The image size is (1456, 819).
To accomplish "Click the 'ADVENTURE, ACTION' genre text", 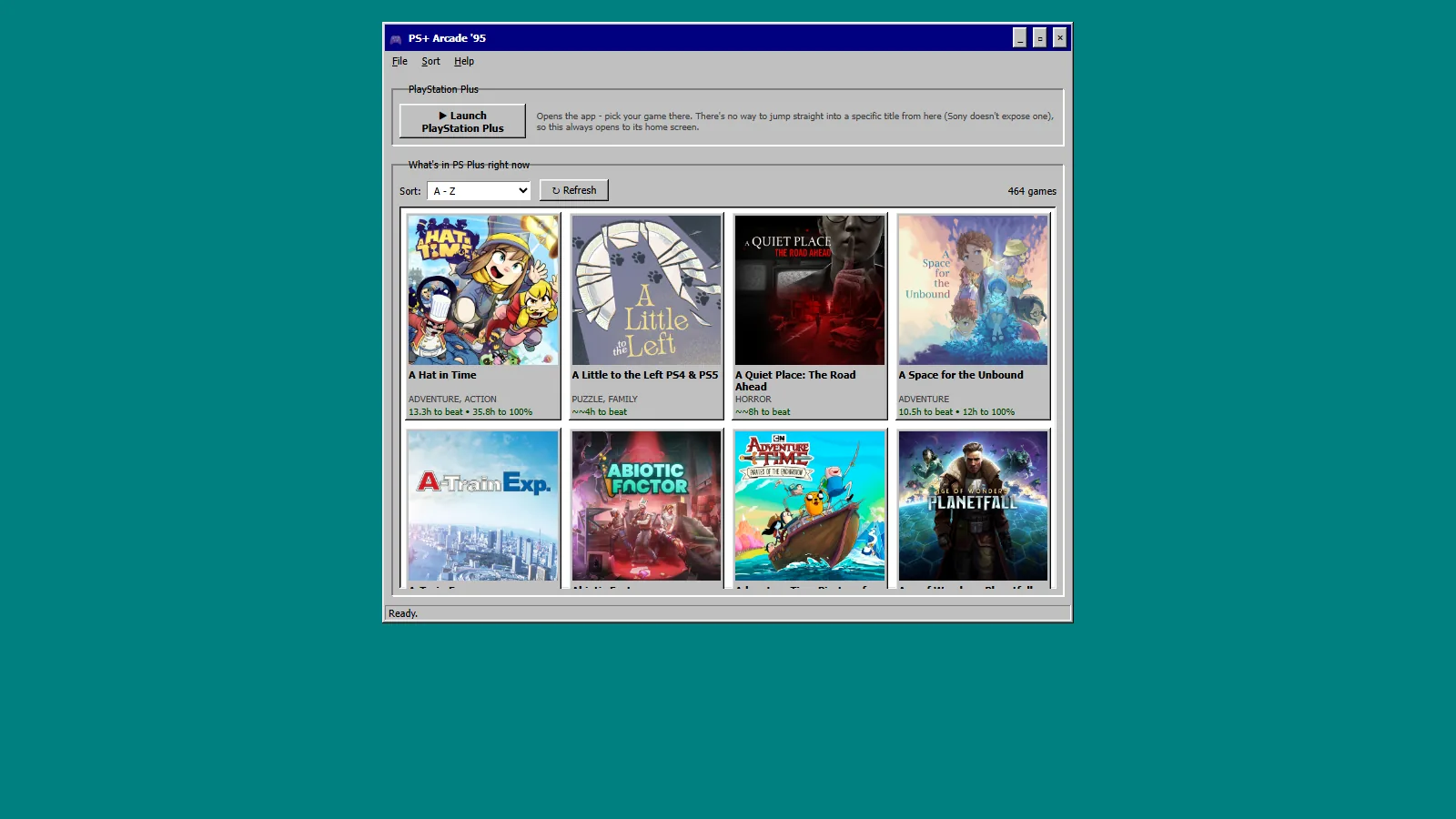I will (452, 399).
